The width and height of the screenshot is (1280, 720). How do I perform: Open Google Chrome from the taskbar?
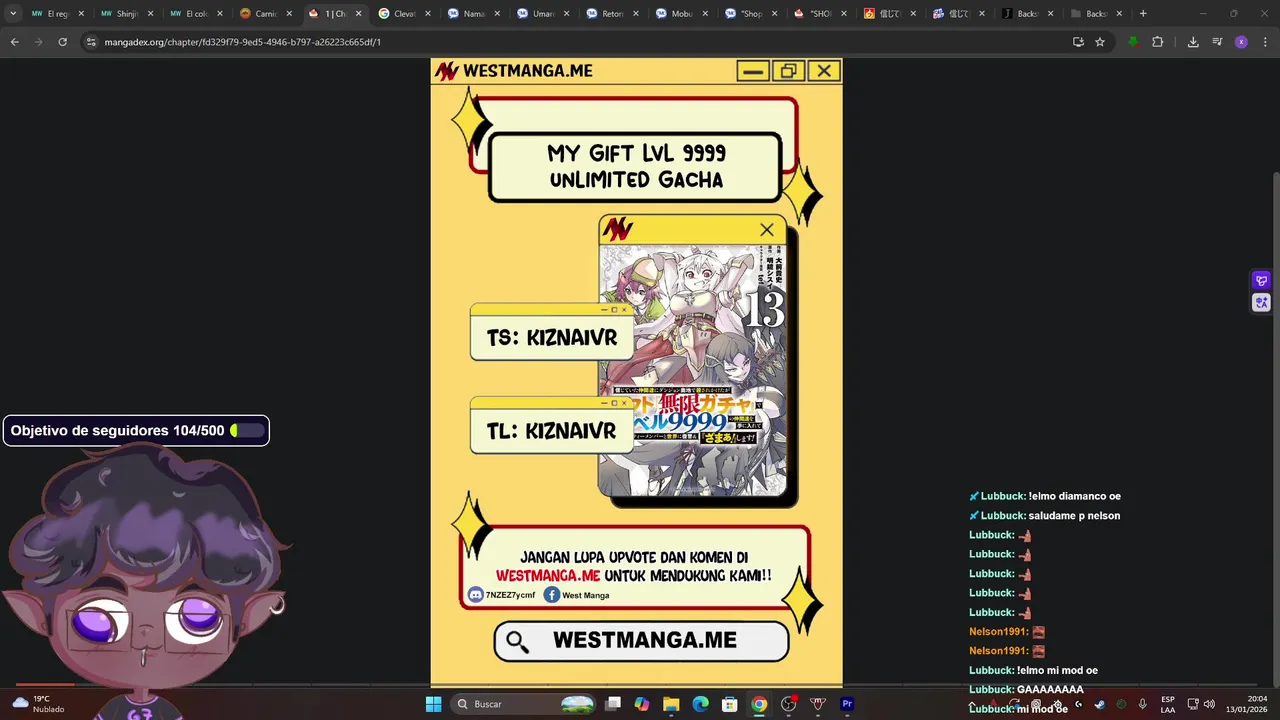tap(759, 704)
